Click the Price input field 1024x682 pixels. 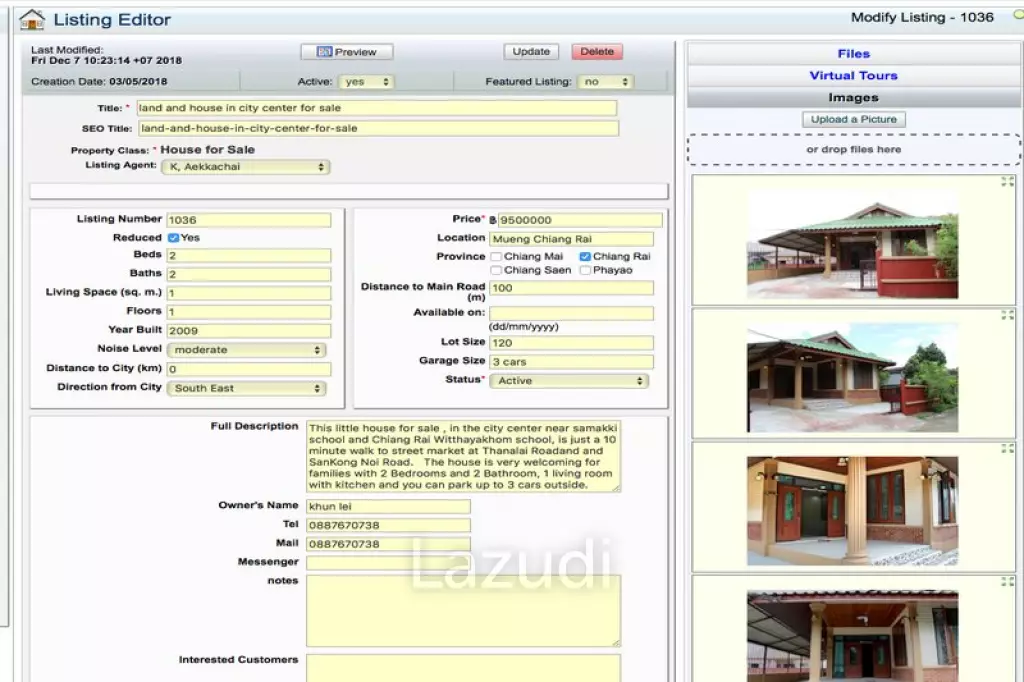click(x=580, y=220)
